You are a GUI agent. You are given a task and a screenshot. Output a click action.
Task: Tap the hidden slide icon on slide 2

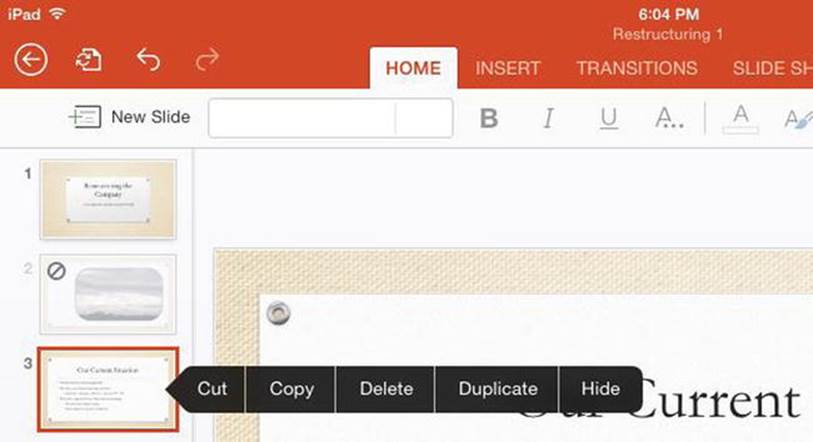coord(56,271)
